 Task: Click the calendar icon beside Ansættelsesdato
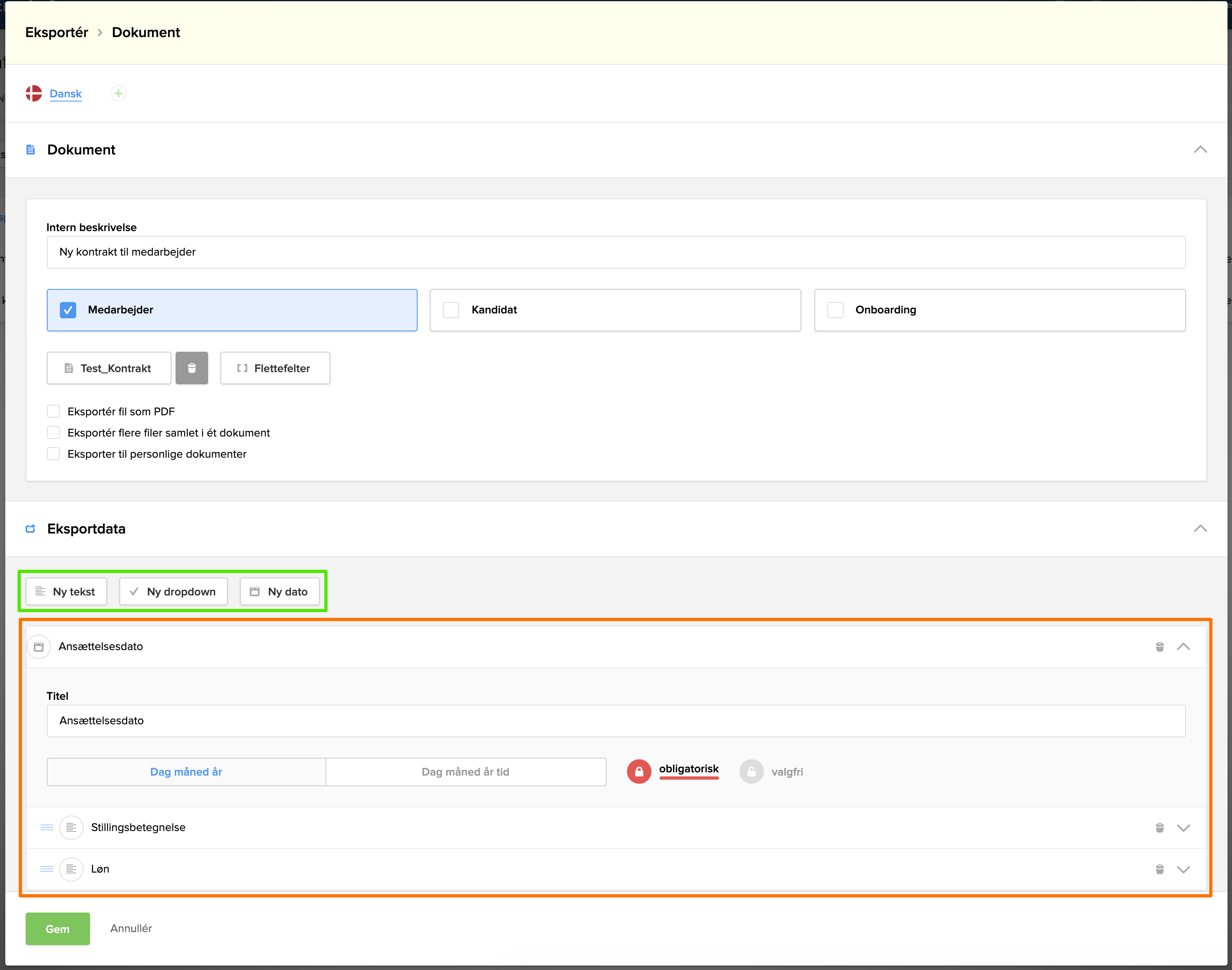[x=39, y=646]
